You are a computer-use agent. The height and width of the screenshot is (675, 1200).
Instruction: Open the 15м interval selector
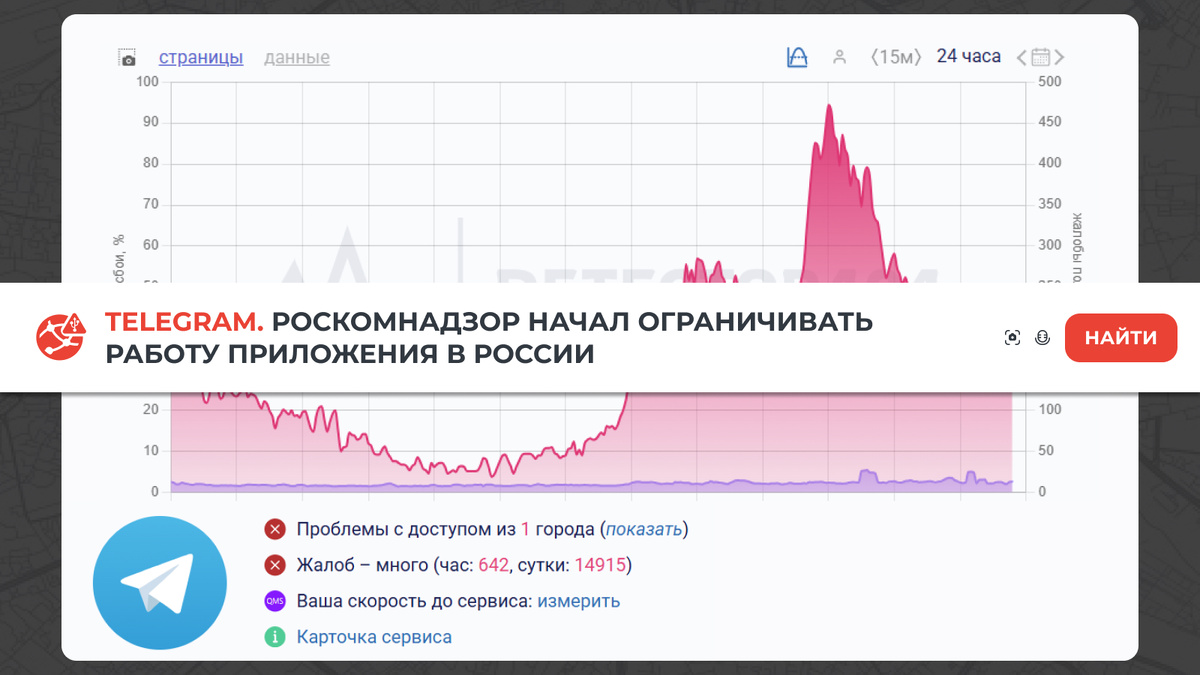(895, 57)
